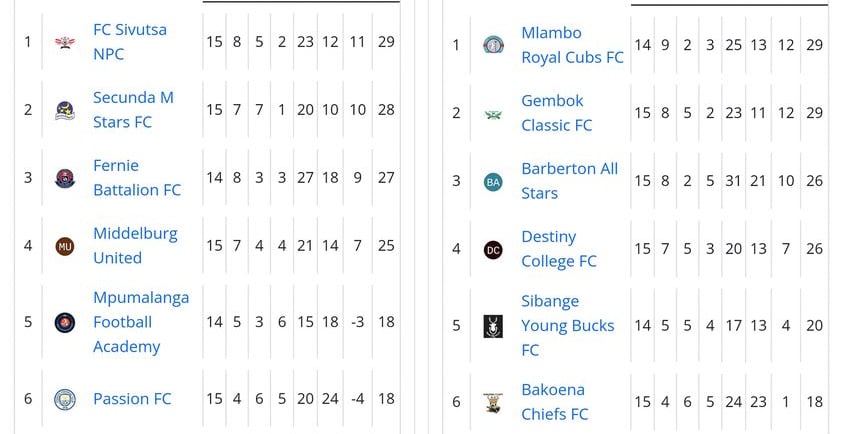Screen dimensions: 843x434
Task: Open the Barberton All Stars team link
Action: click(570, 181)
